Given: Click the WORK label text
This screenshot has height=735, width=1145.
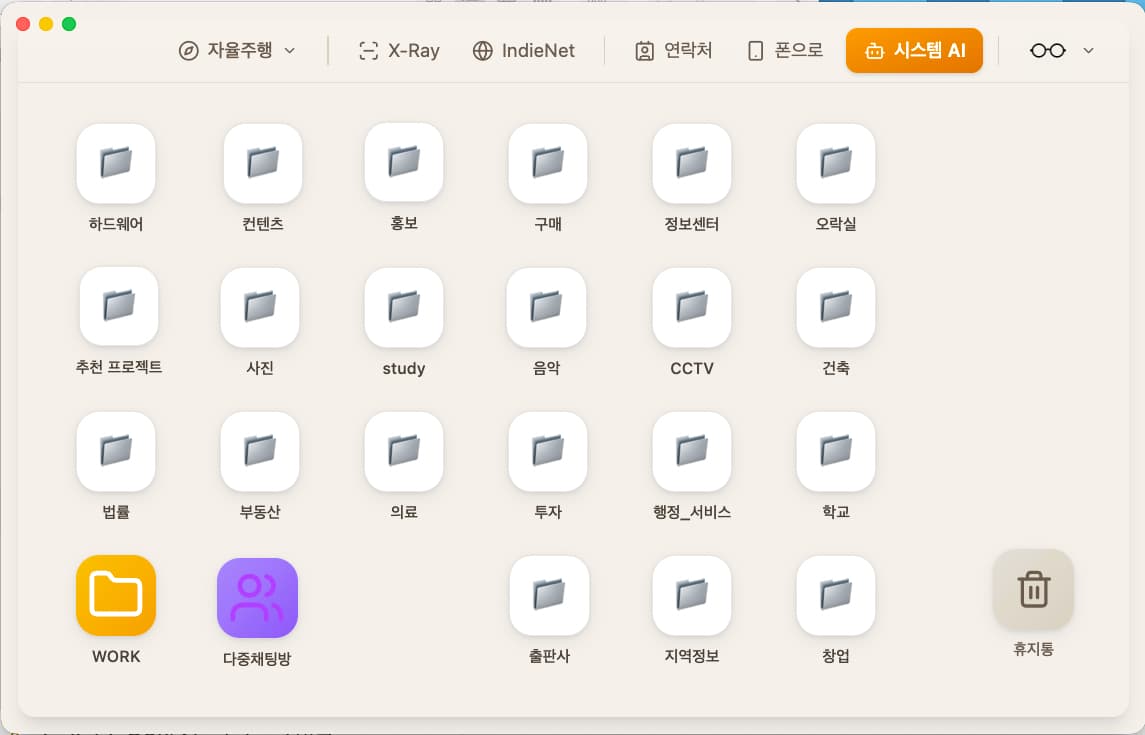Looking at the screenshot, I should [116, 656].
